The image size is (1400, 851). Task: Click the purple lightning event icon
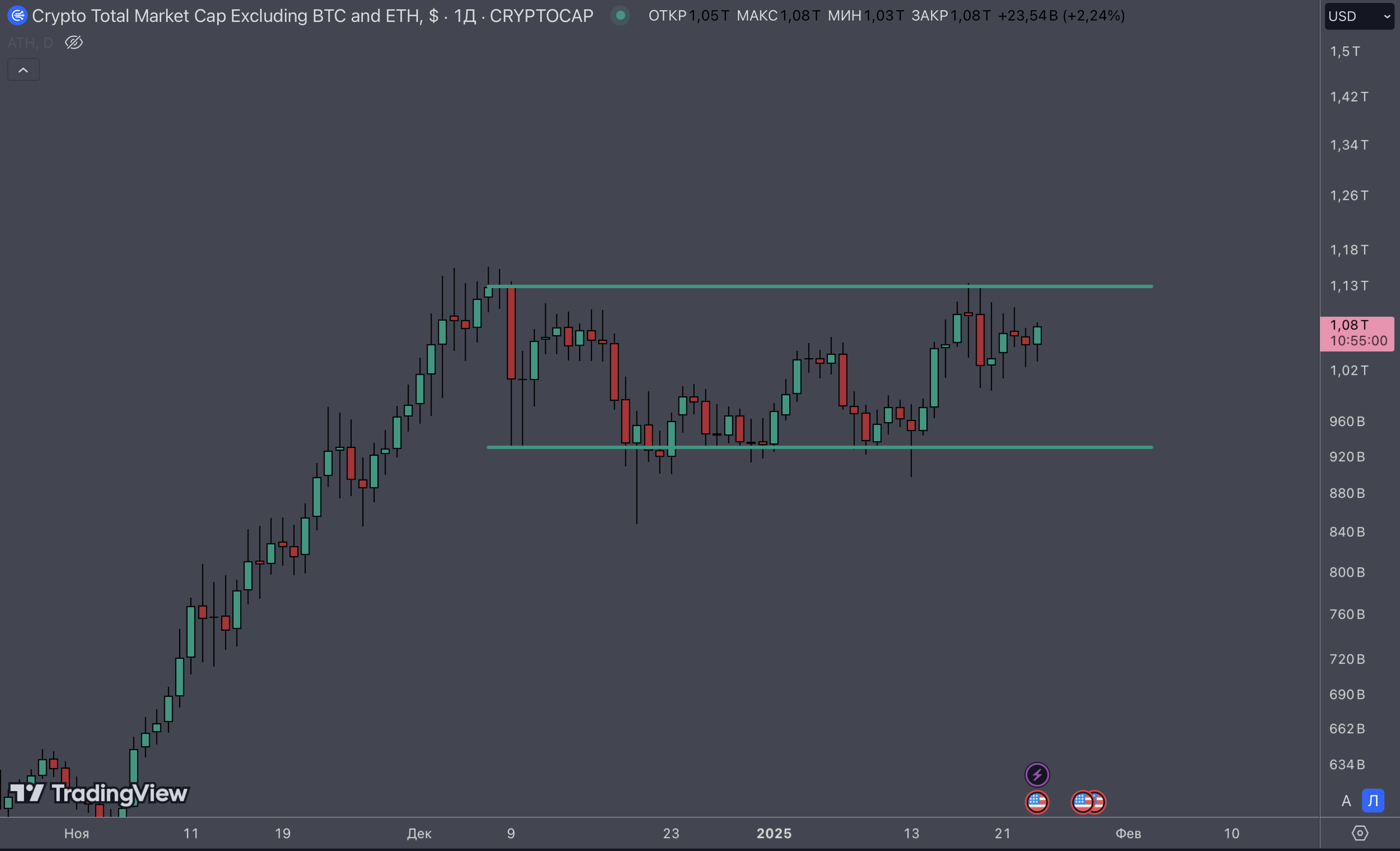(x=1037, y=774)
